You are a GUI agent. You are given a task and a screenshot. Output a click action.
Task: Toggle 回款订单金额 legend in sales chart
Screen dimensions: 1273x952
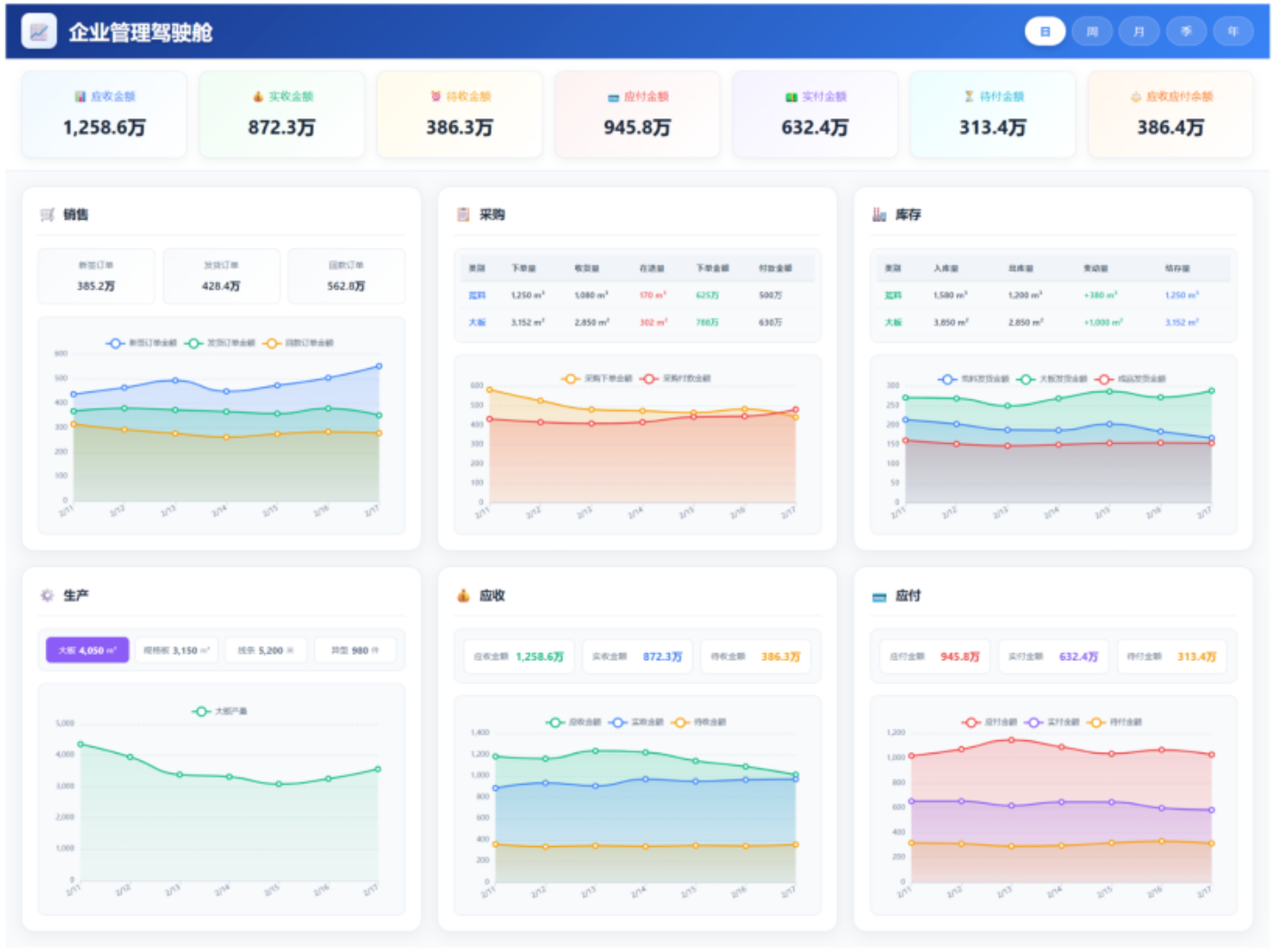(x=298, y=343)
